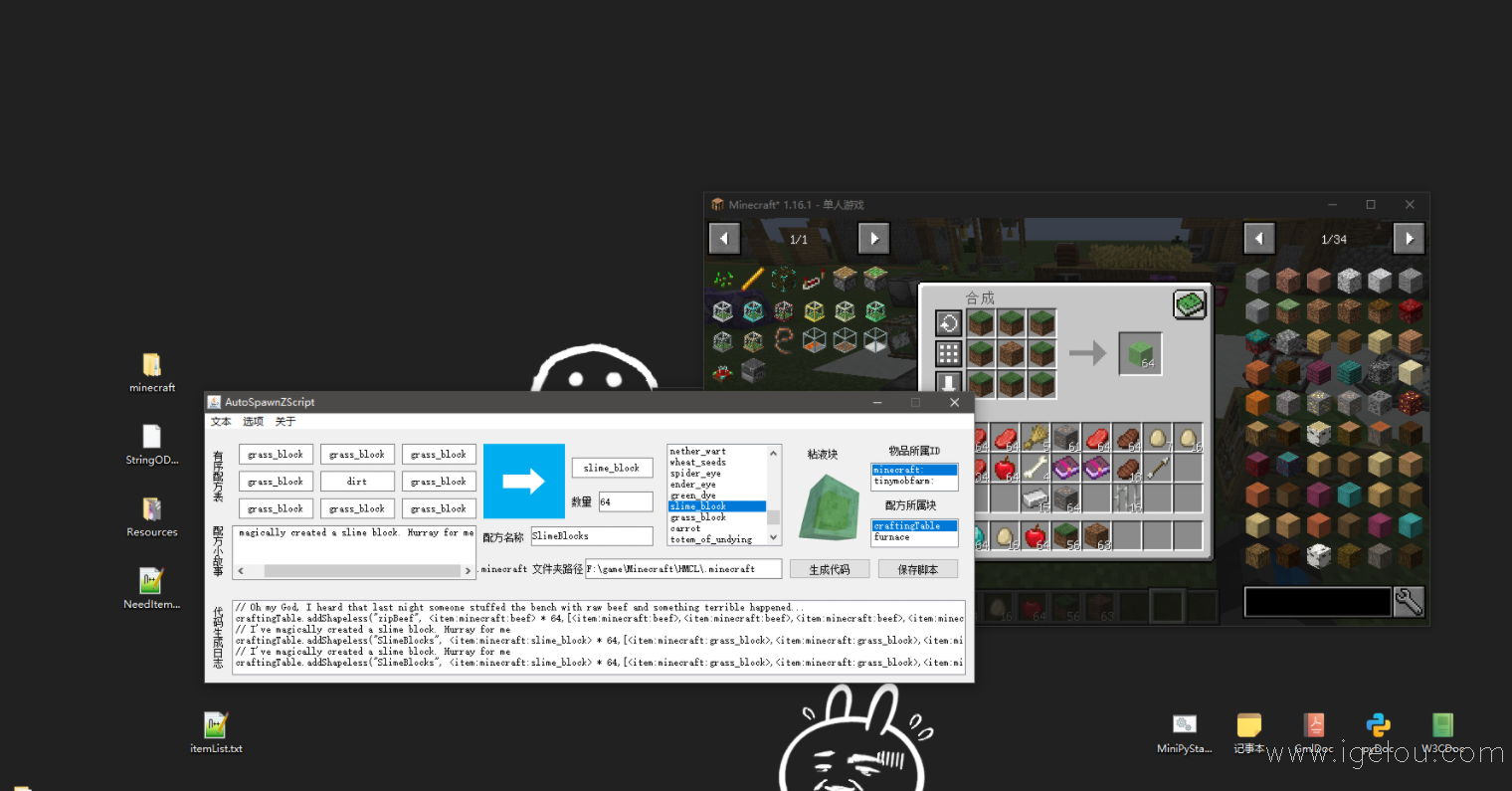Click previous page arrow beside 1/34
The height and width of the screenshot is (791, 1512).
(x=1259, y=239)
